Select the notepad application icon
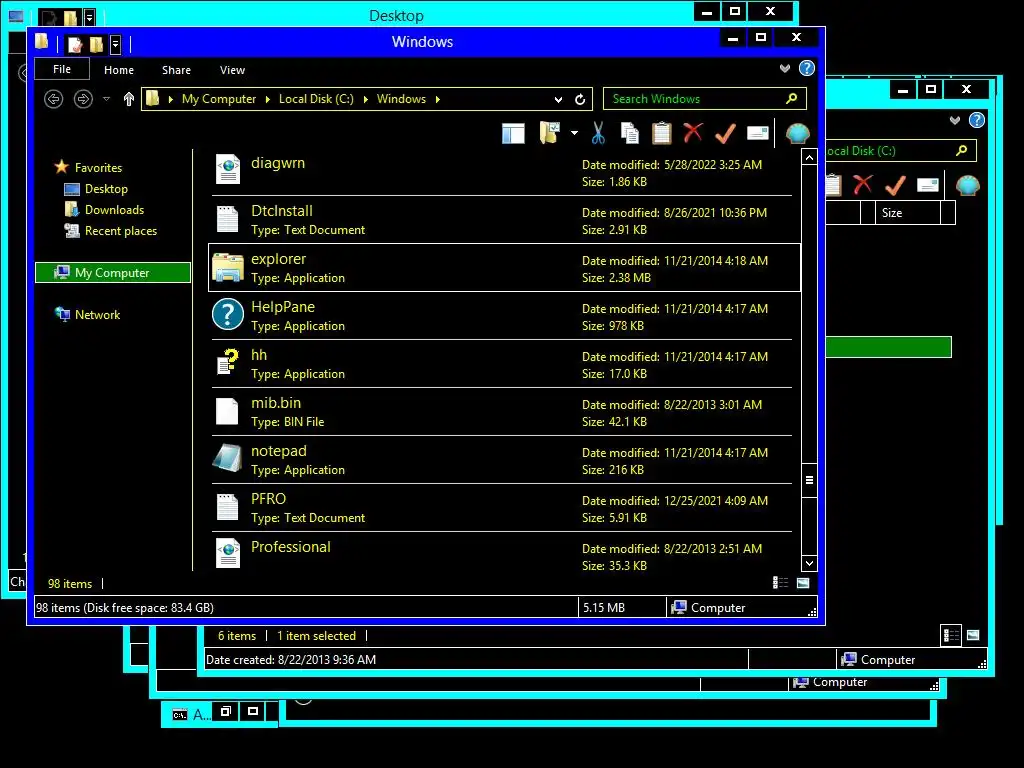The width and height of the screenshot is (1024, 768). pos(228,458)
